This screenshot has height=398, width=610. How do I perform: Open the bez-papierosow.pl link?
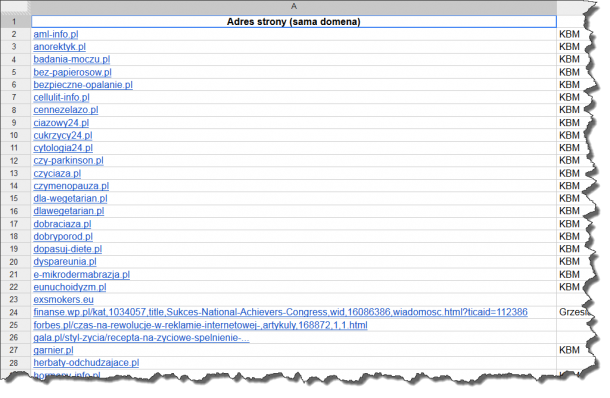pos(72,72)
